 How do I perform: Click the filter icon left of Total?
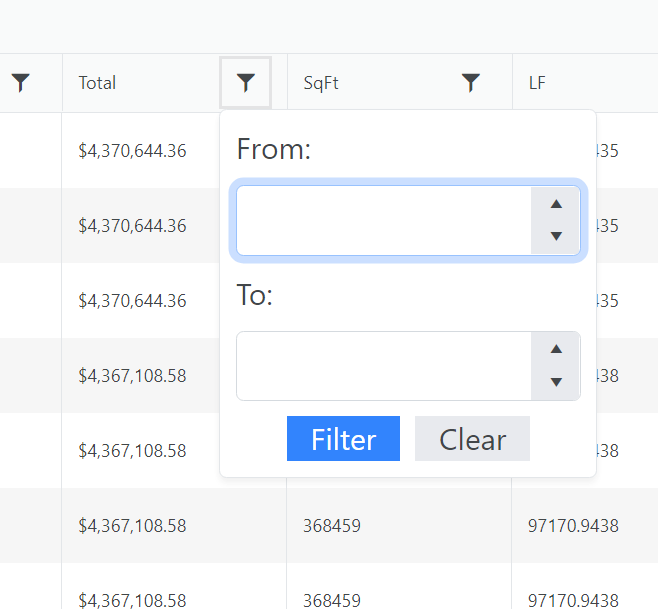click(20, 83)
